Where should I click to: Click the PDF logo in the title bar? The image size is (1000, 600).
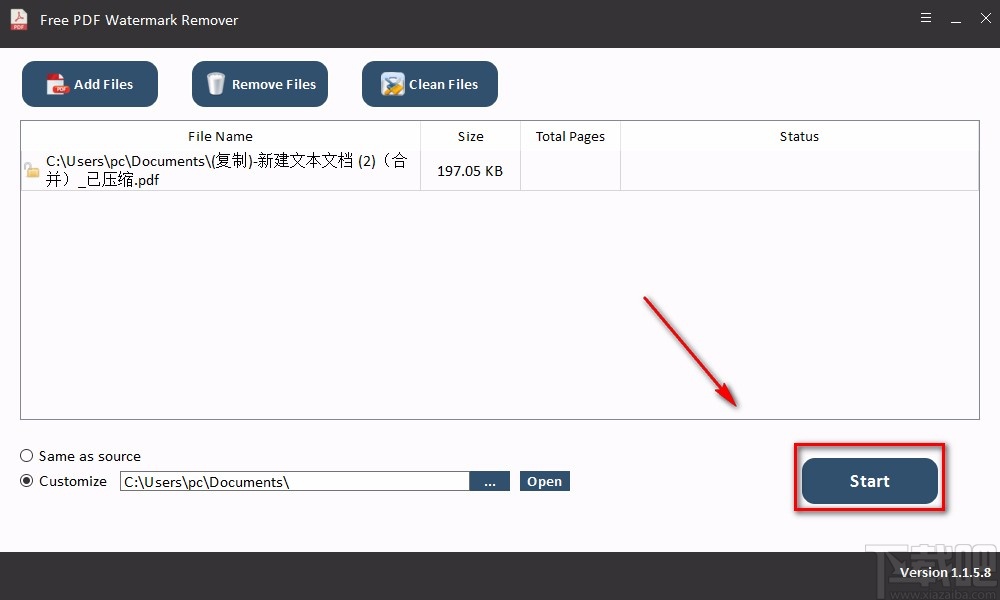point(17,18)
